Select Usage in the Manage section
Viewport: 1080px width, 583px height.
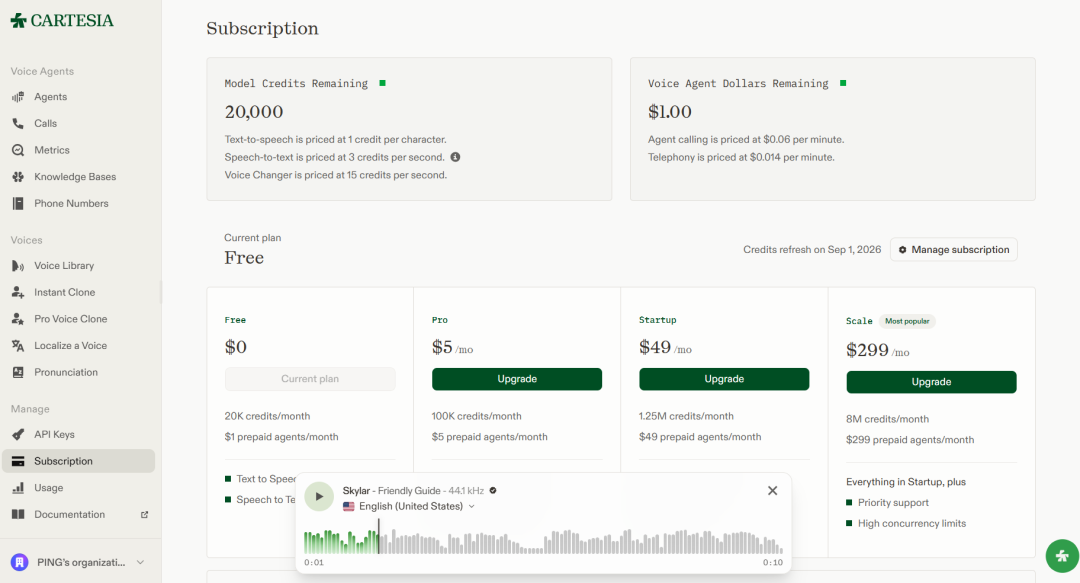(79, 488)
